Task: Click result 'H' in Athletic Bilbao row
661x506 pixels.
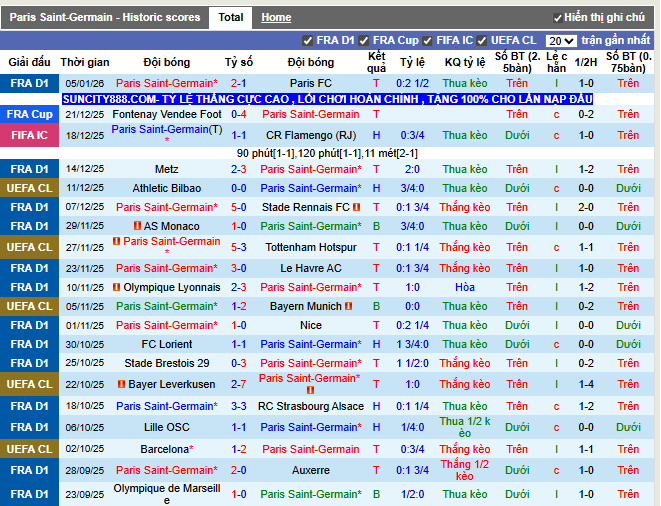Action: pos(376,188)
